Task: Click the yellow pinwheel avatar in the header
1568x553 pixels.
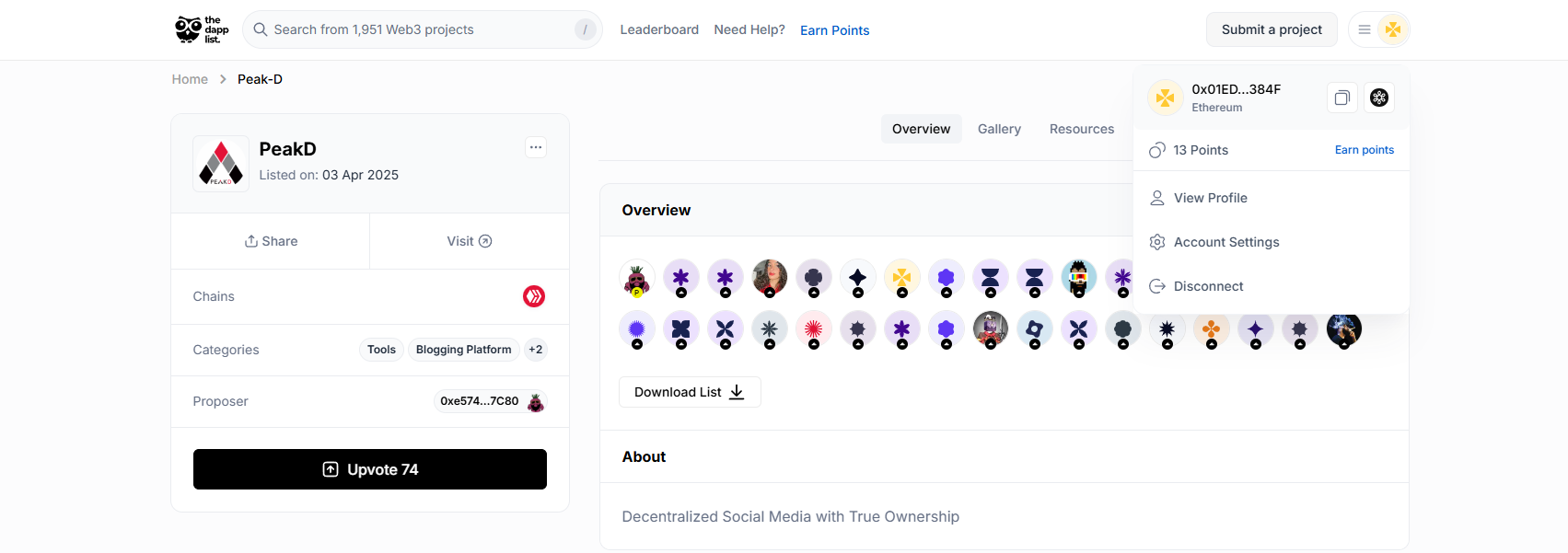Action: pos(1393,29)
